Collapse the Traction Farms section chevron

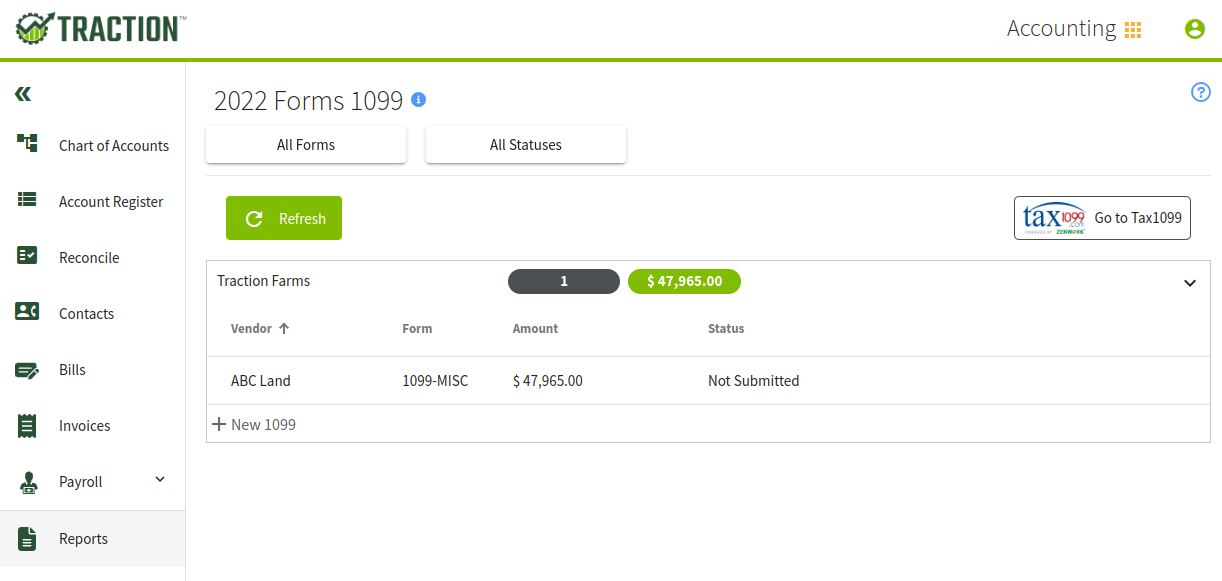1190,283
